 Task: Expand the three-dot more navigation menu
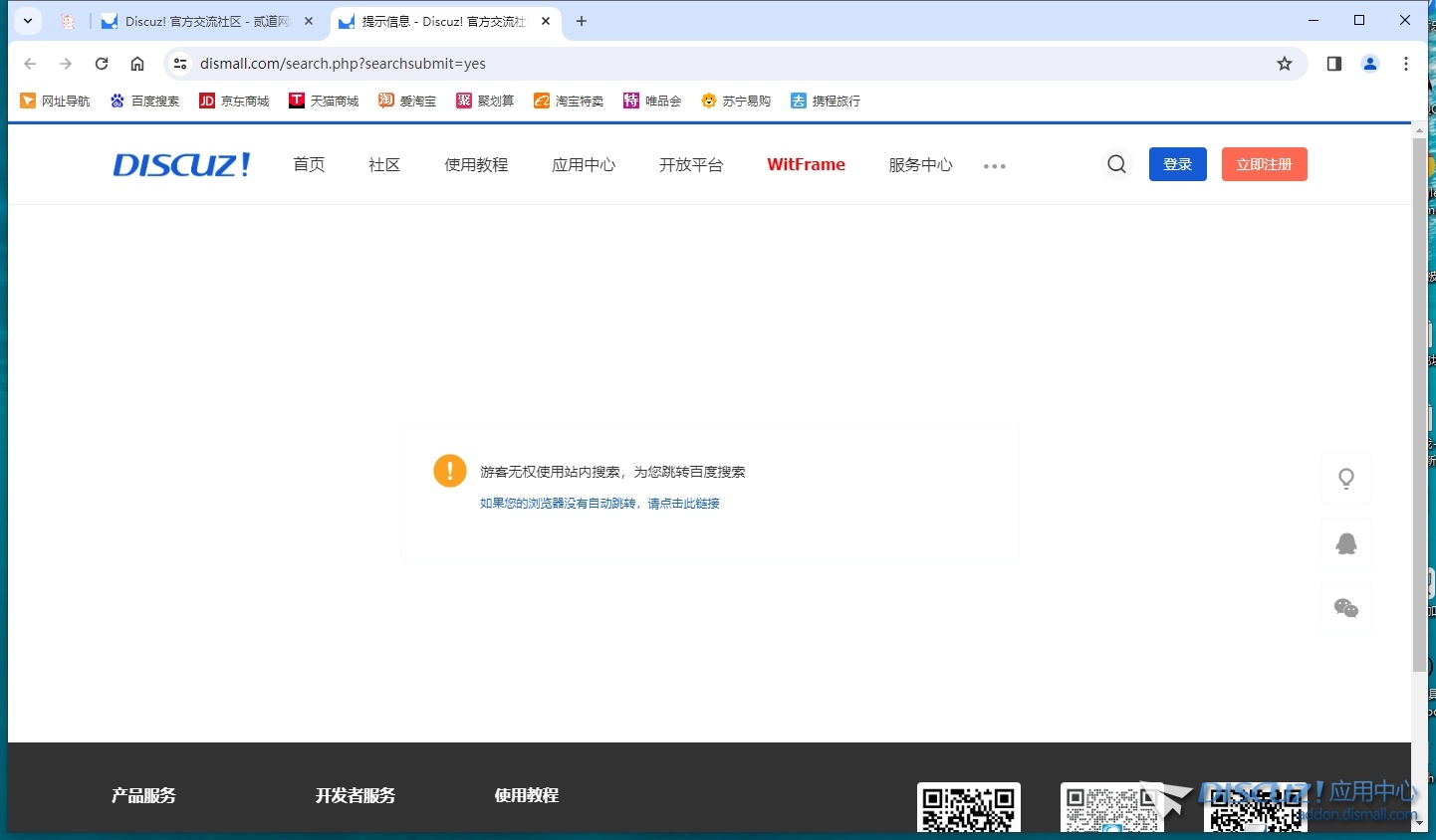tap(994, 166)
